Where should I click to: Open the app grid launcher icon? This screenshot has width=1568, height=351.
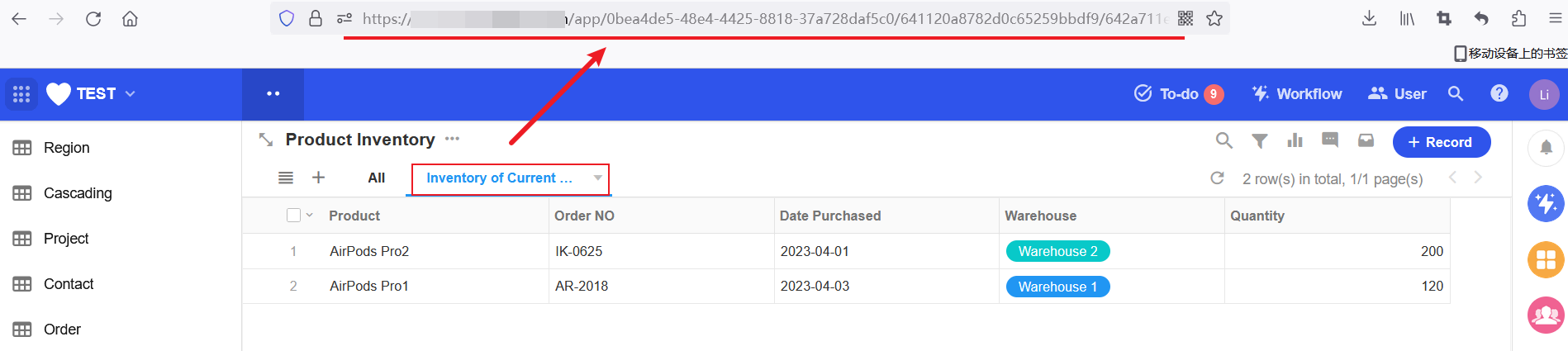(21, 94)
